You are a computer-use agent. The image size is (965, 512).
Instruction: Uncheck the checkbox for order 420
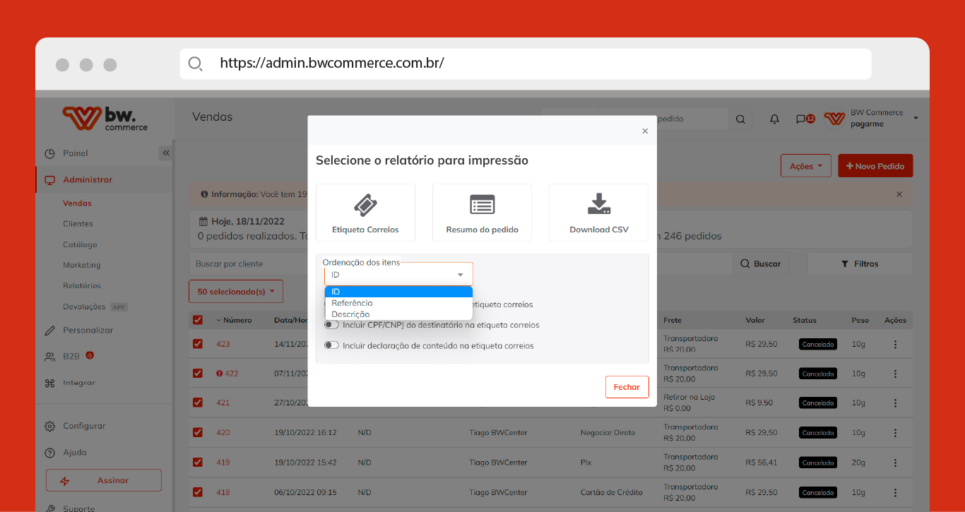(x=198, y=433)
